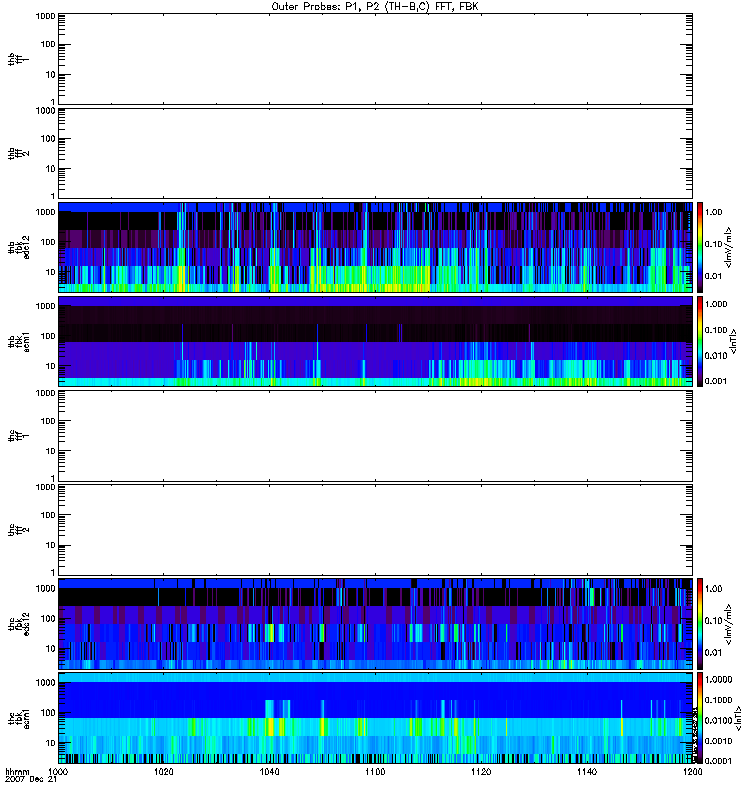Click the second empty thb FFT panel

click(375, 152)
